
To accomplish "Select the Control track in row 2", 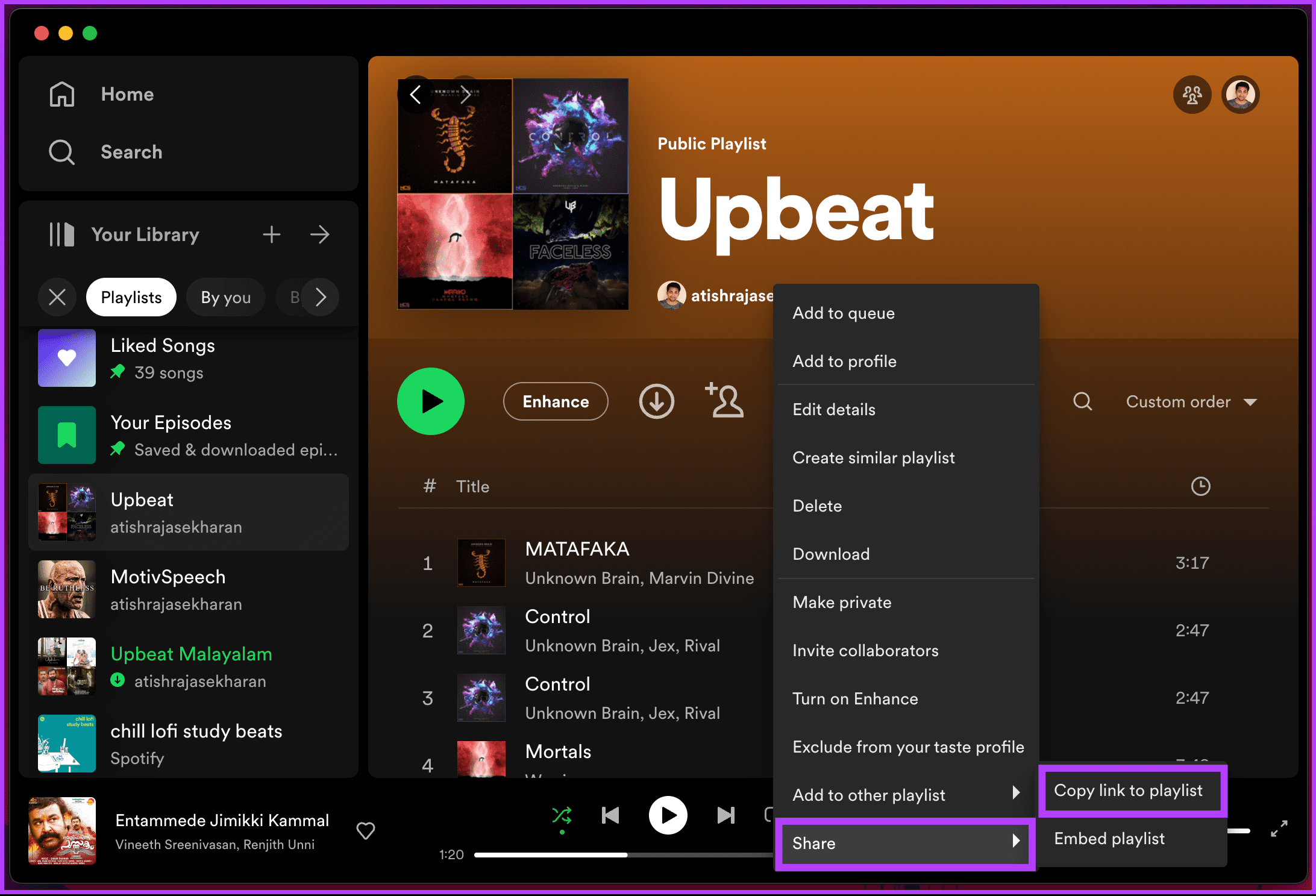I will coord(557,616).
